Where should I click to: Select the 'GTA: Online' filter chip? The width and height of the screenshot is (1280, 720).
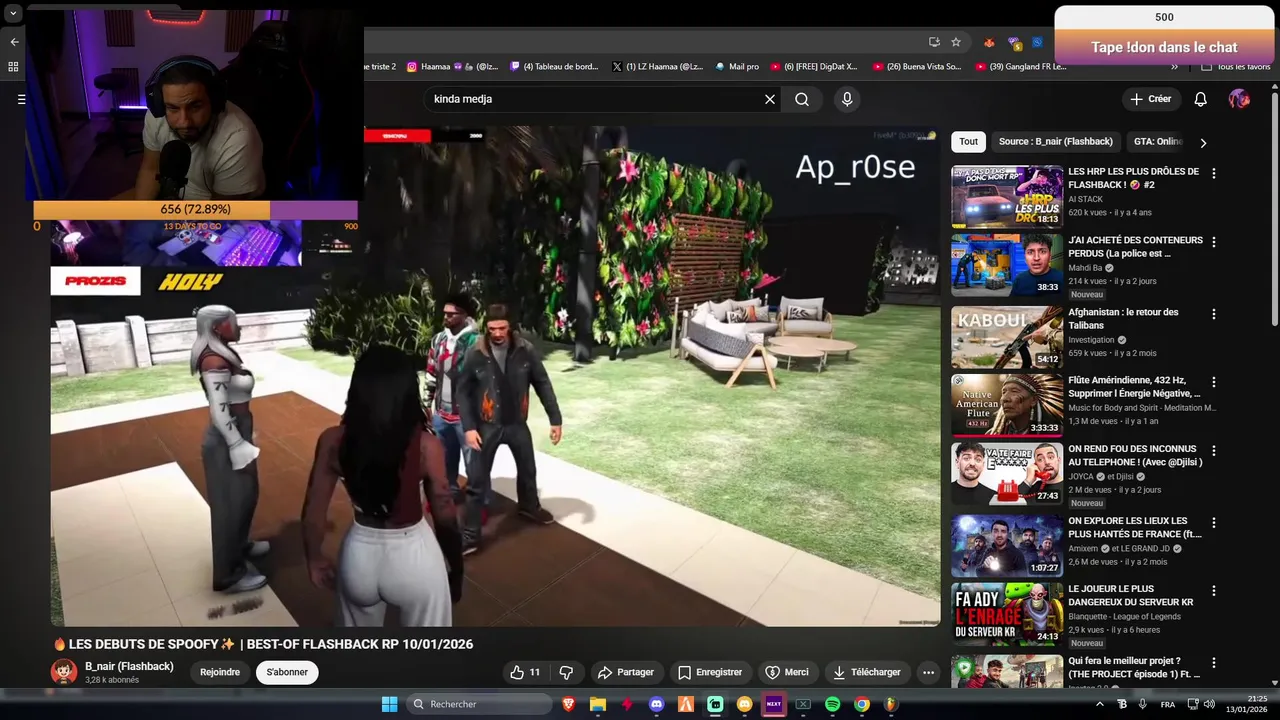1157,142
